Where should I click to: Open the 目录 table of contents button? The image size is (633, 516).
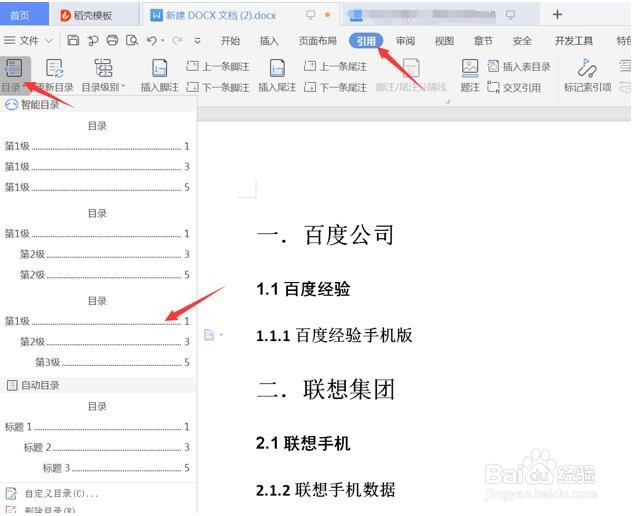click(x=14, y=75)
